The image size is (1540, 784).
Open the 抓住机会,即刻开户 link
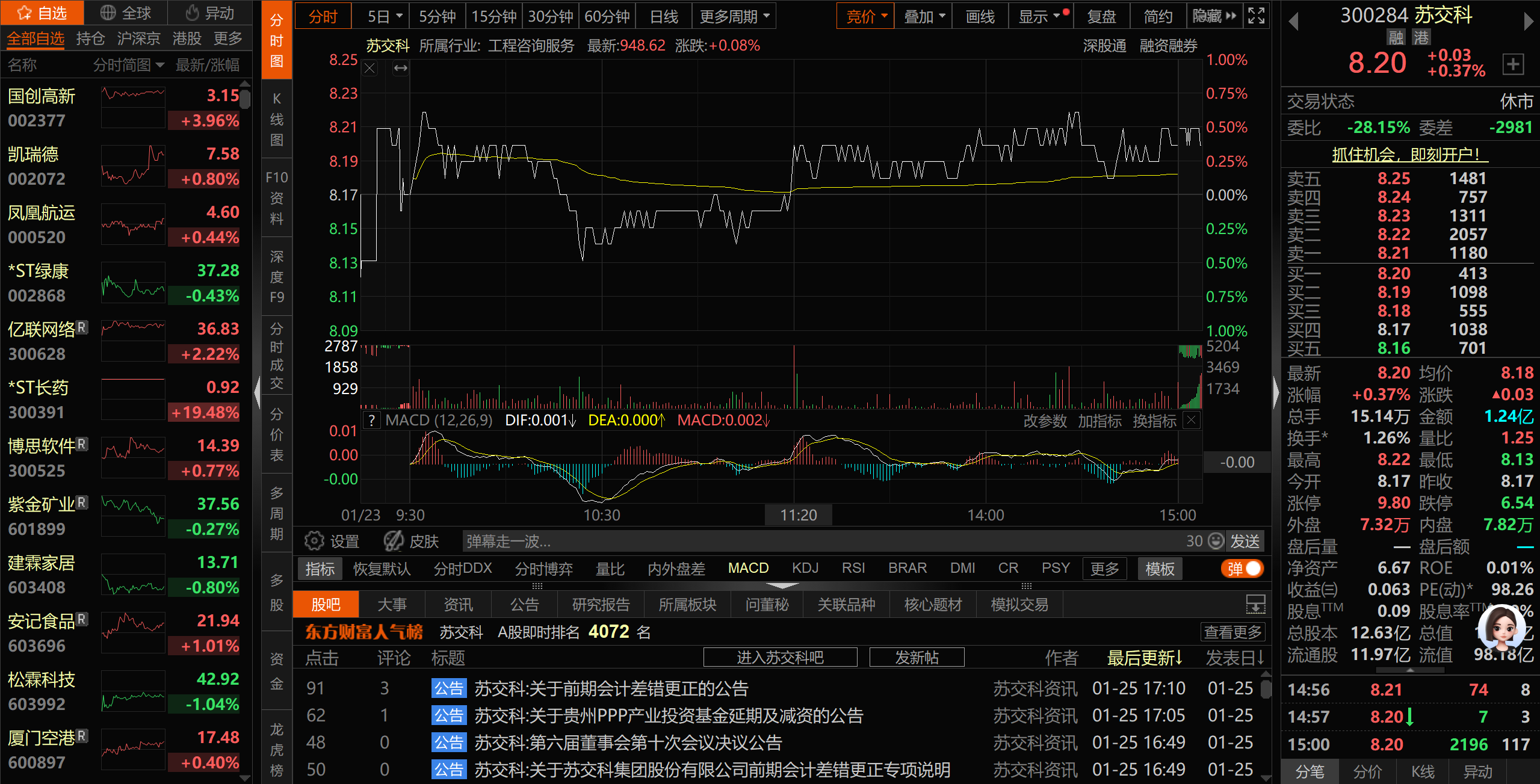(x=1409, y=155)
